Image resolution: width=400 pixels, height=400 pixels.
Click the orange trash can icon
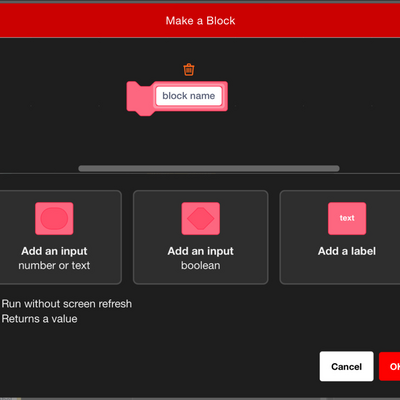tap(189, 69)
